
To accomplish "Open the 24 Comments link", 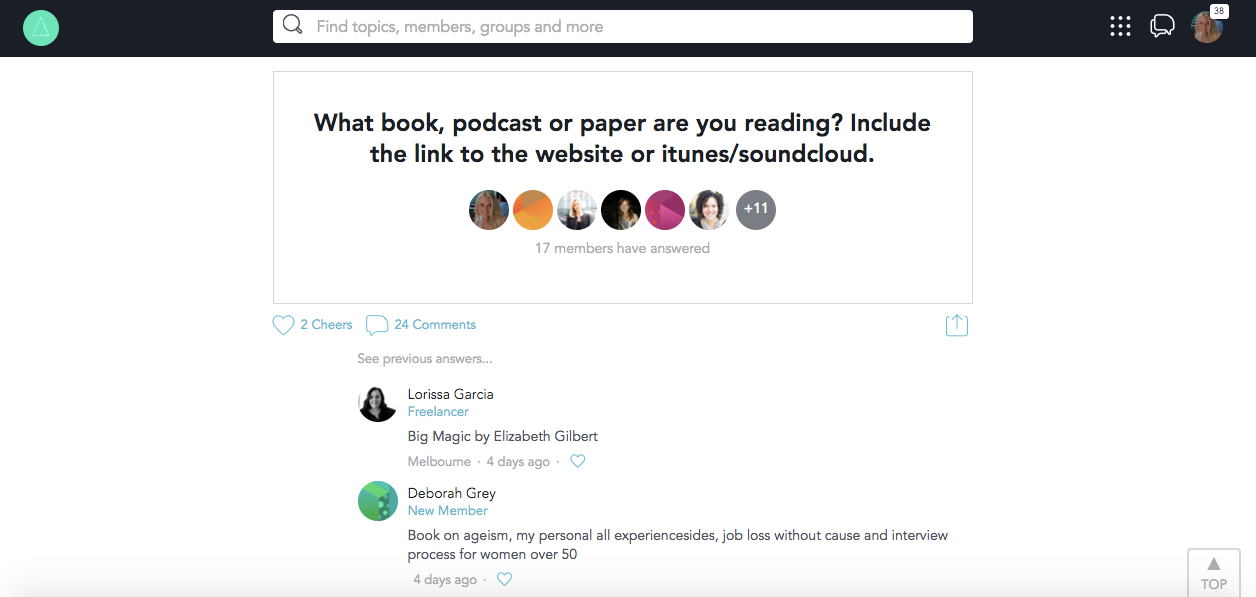I will tap(435, 324).
